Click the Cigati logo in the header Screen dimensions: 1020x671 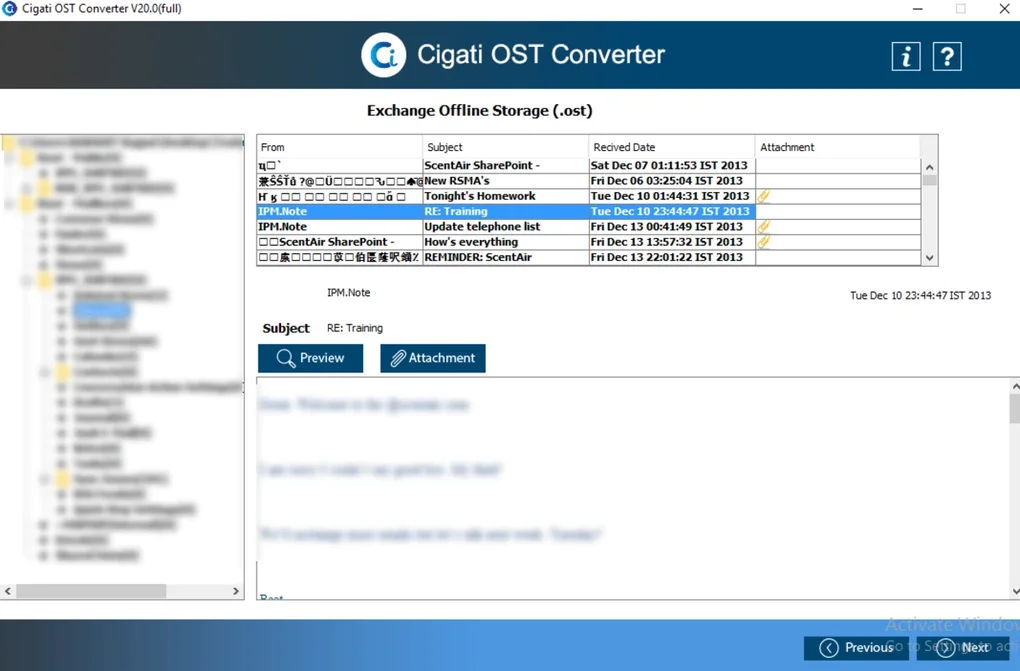[384, 55]
